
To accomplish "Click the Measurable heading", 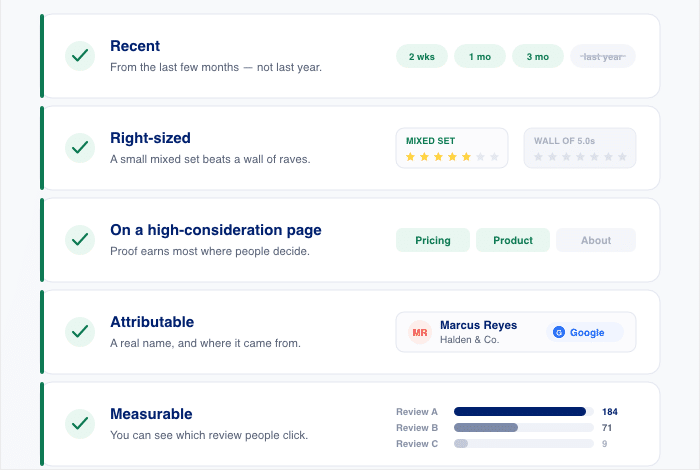I will [151, 414].
